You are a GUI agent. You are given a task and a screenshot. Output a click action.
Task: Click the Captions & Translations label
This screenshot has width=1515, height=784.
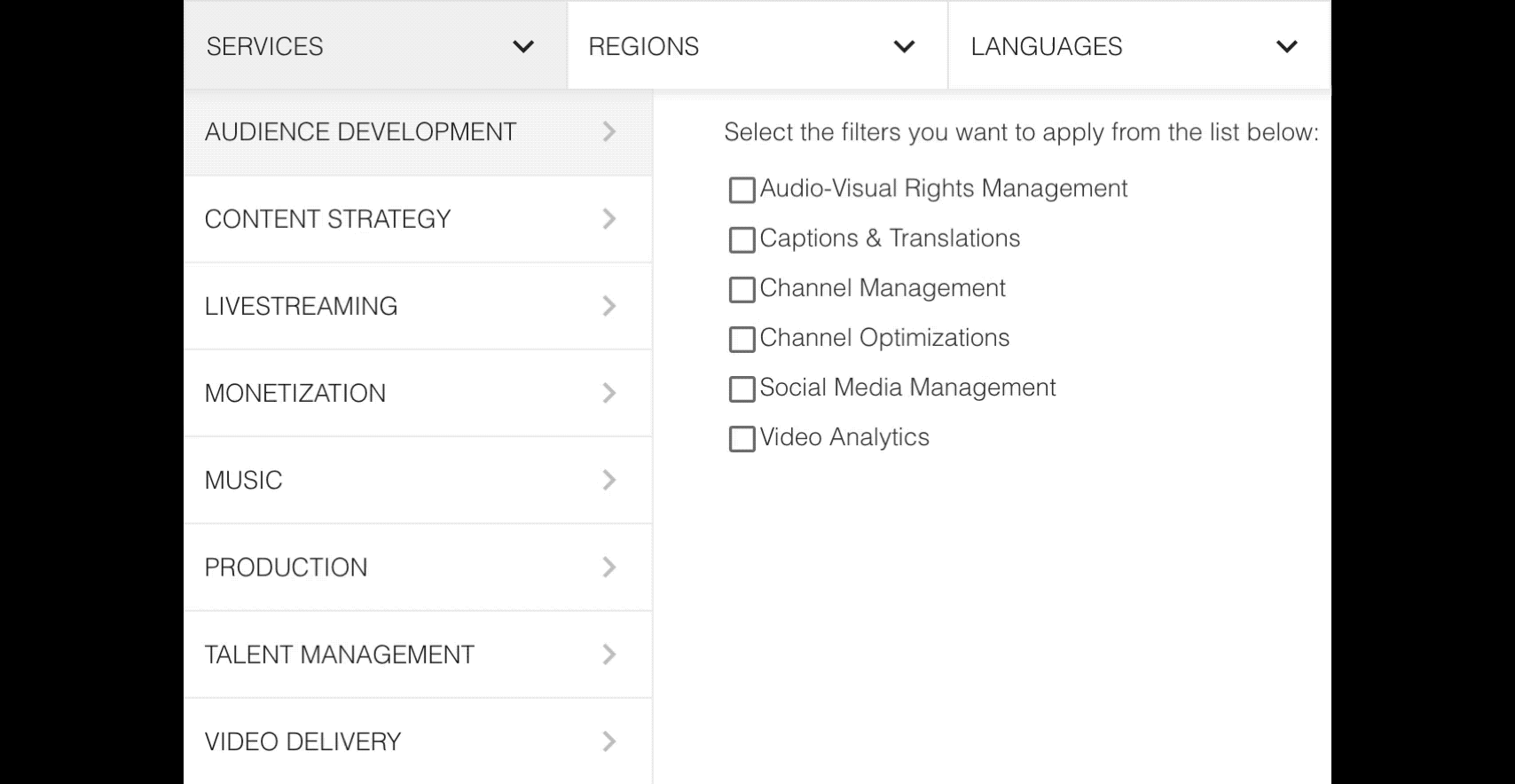click(890, 238)
